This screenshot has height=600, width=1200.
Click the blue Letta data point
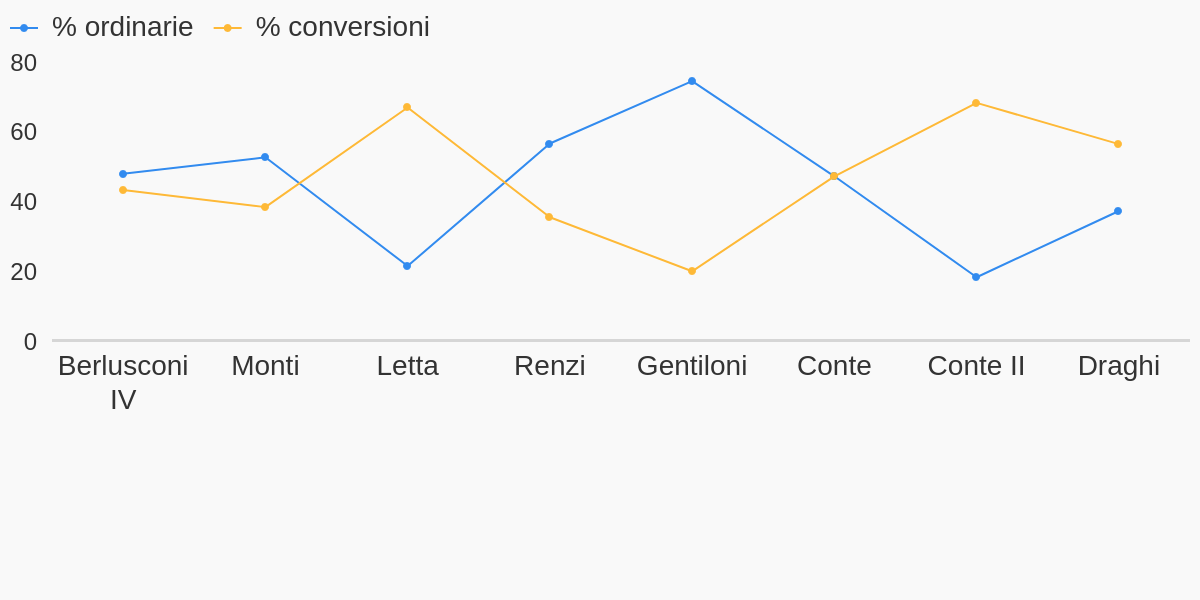(x=407, y=266)
